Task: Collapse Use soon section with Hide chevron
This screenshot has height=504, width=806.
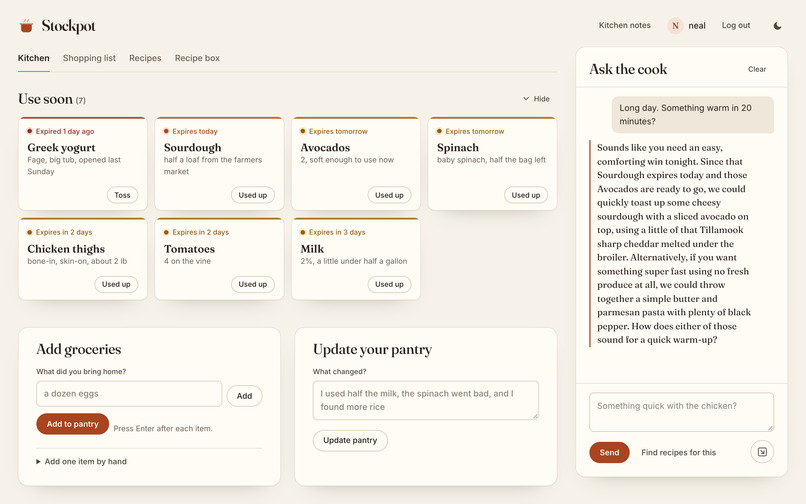Action: coord(536,99)
